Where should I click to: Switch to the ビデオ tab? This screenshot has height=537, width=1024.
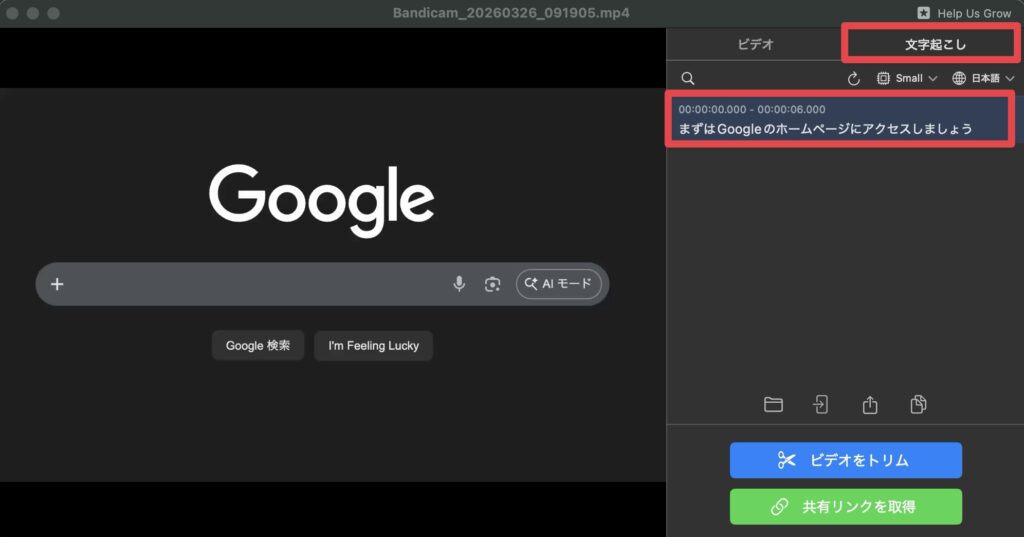[x=755, y=44]
